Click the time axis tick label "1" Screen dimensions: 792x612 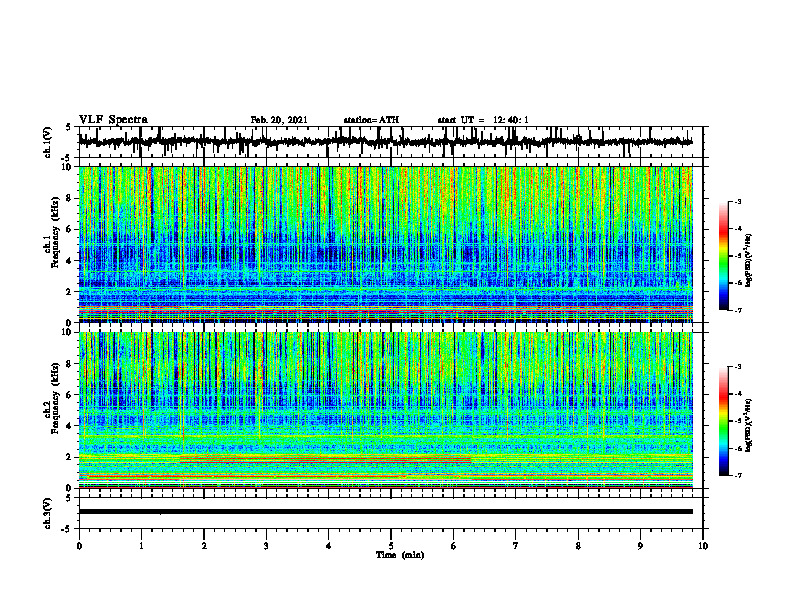click(x=141, y=546)
